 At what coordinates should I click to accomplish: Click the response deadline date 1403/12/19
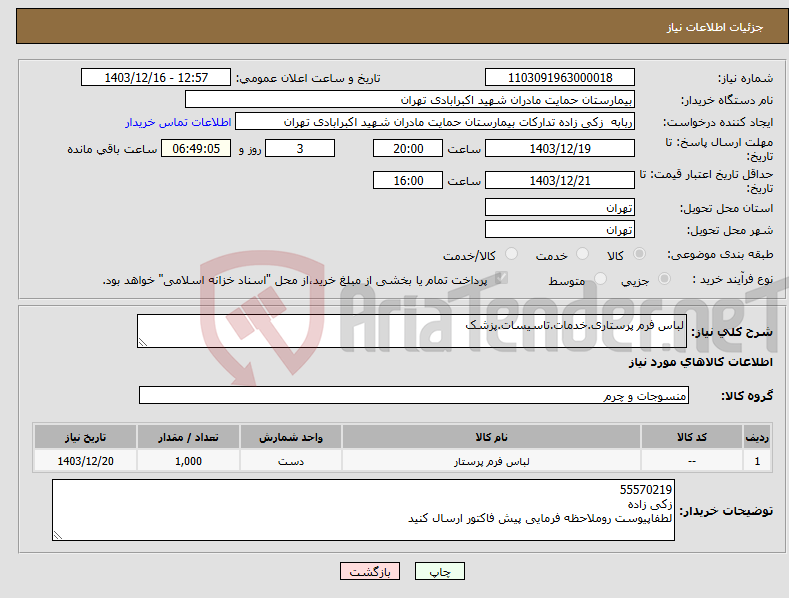[560, 148]
